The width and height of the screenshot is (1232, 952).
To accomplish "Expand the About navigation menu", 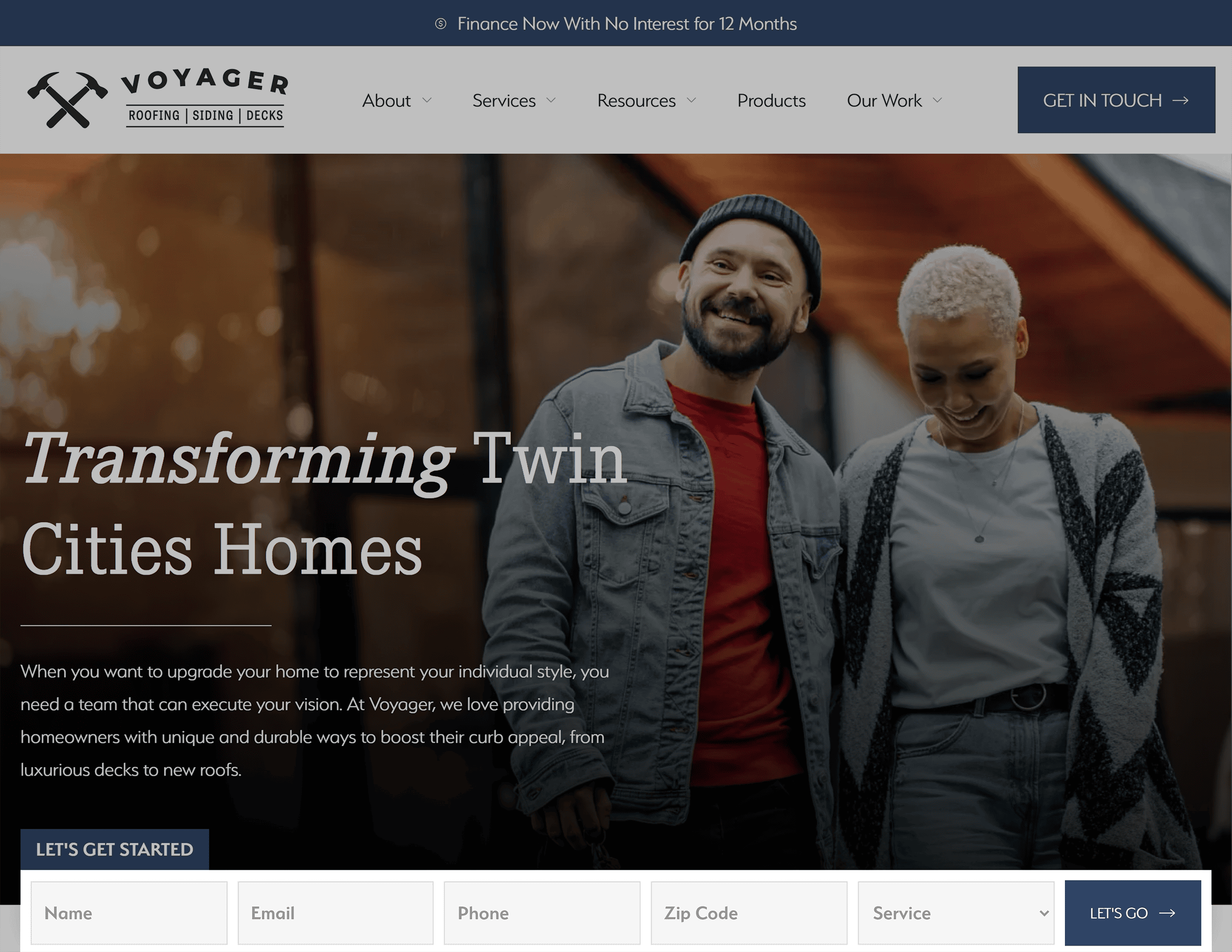I will coord(397,100).
